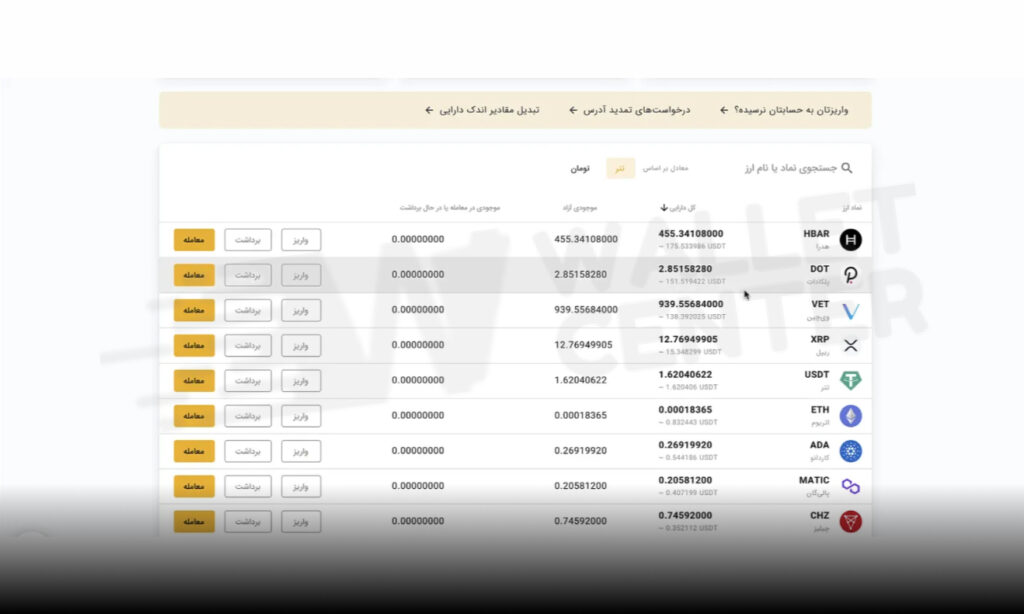Screen dimensions: 1024x614
Task: Click the XRP Ripple coin icon
Action: [850, 346]
